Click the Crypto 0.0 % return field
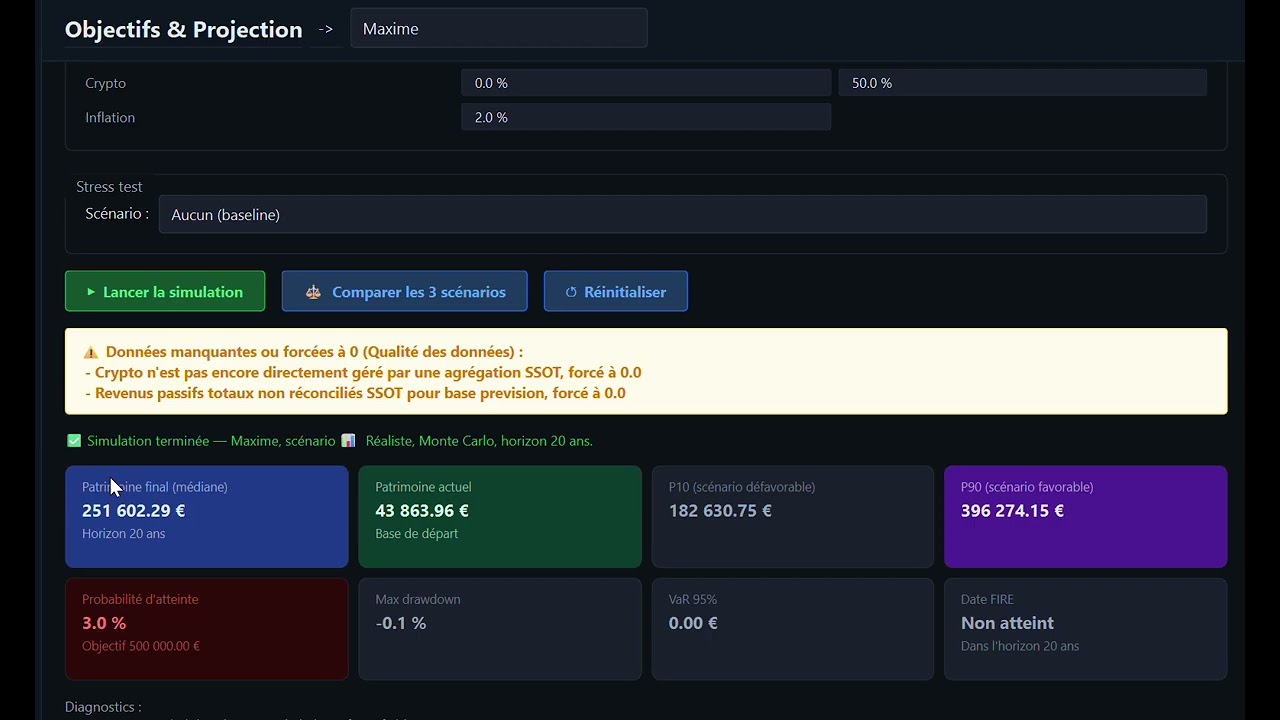Image resolution: width=1280 pixels, height=720 pixels. 646,83
